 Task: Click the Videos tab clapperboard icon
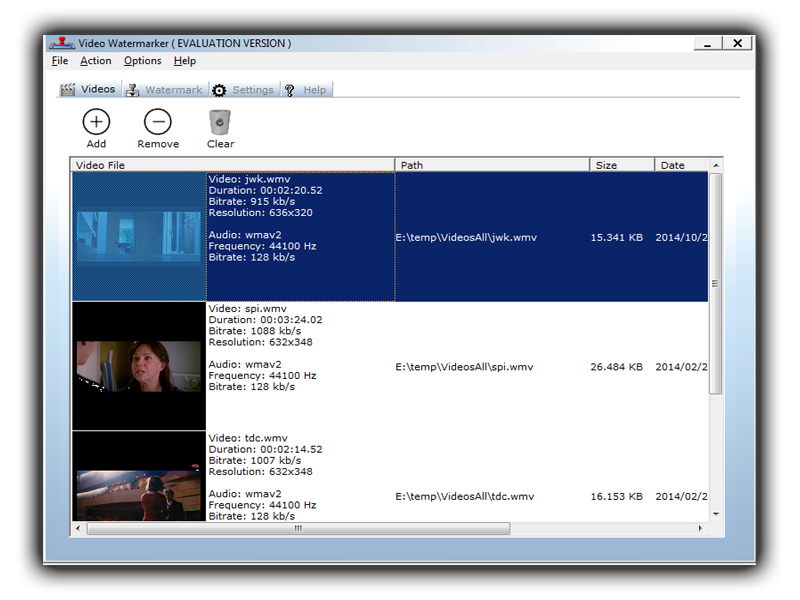tap(68, 90)
